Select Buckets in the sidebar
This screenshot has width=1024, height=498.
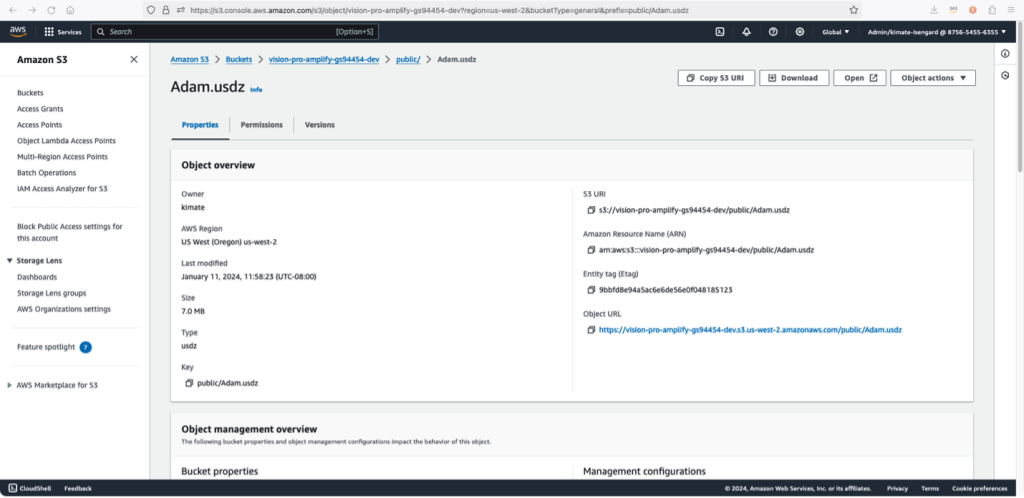click(30, 93)
